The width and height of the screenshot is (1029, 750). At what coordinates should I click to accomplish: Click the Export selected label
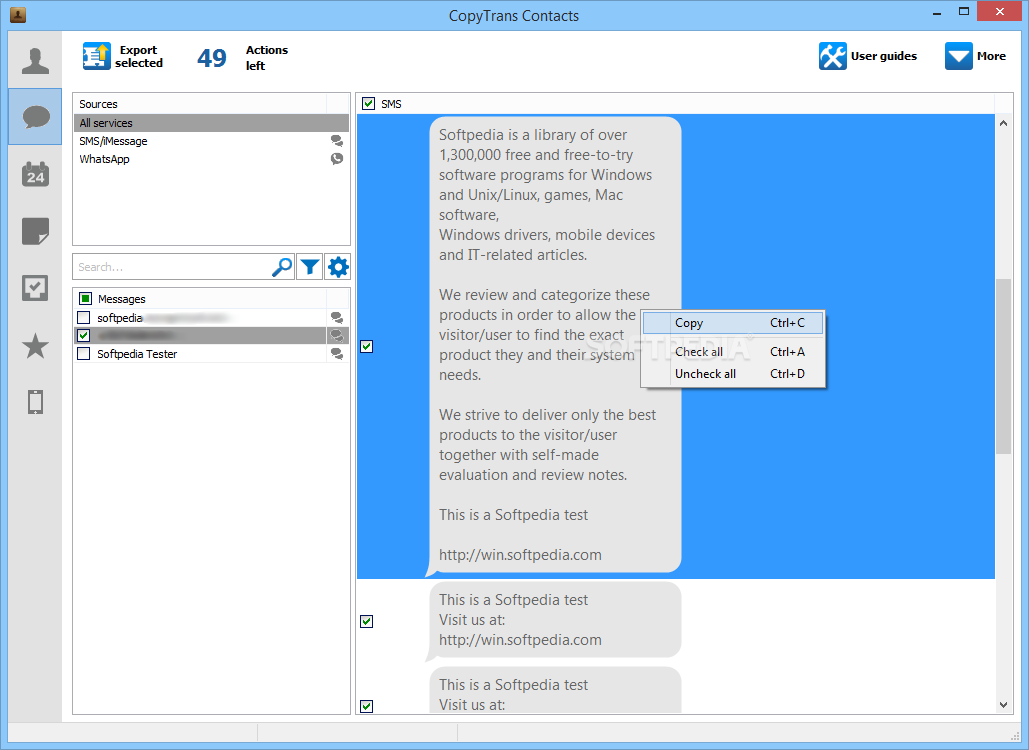tap(139, 56)
